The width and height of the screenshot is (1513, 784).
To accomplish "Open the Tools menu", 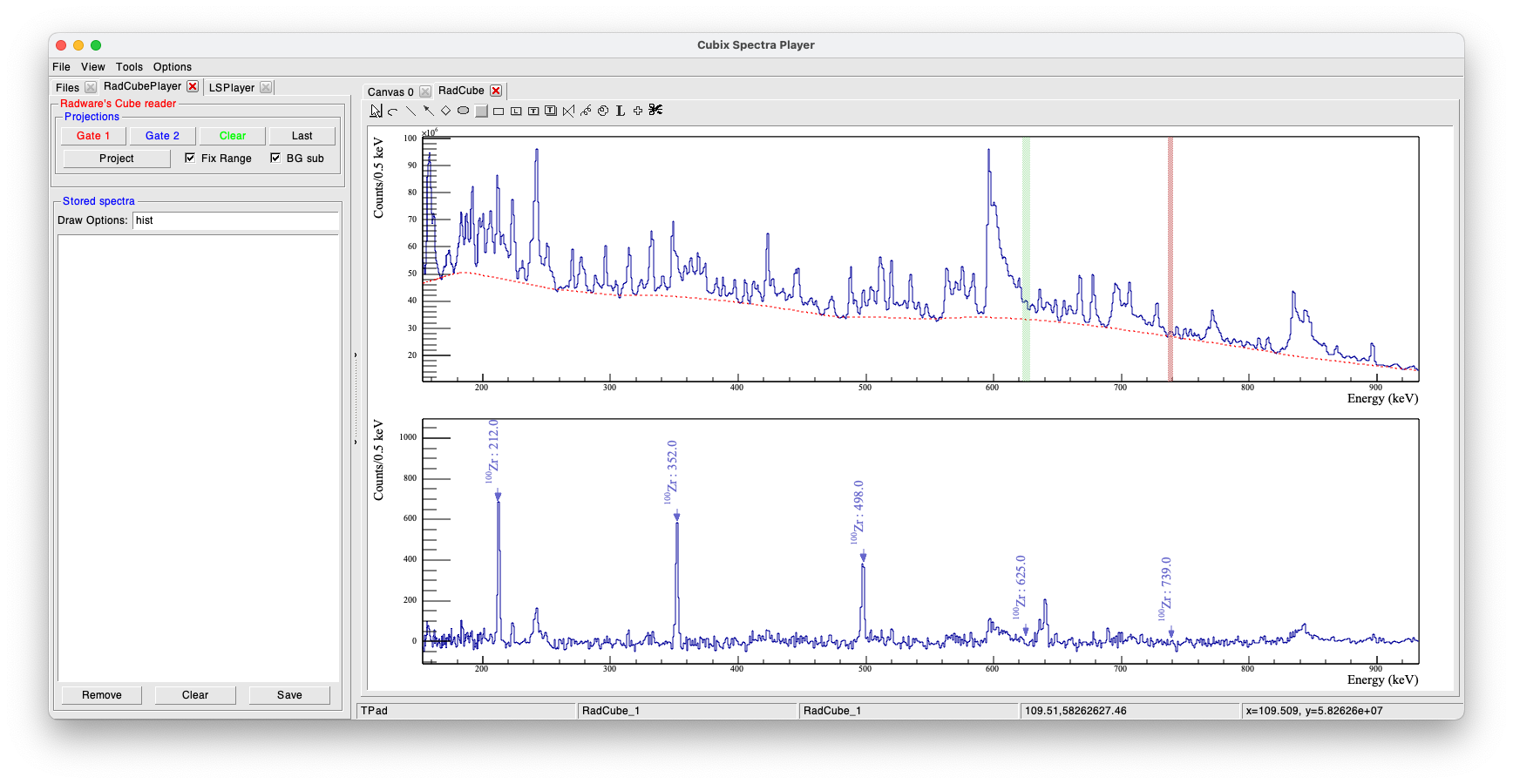I will pyautogui.click(x=129, y=67).
